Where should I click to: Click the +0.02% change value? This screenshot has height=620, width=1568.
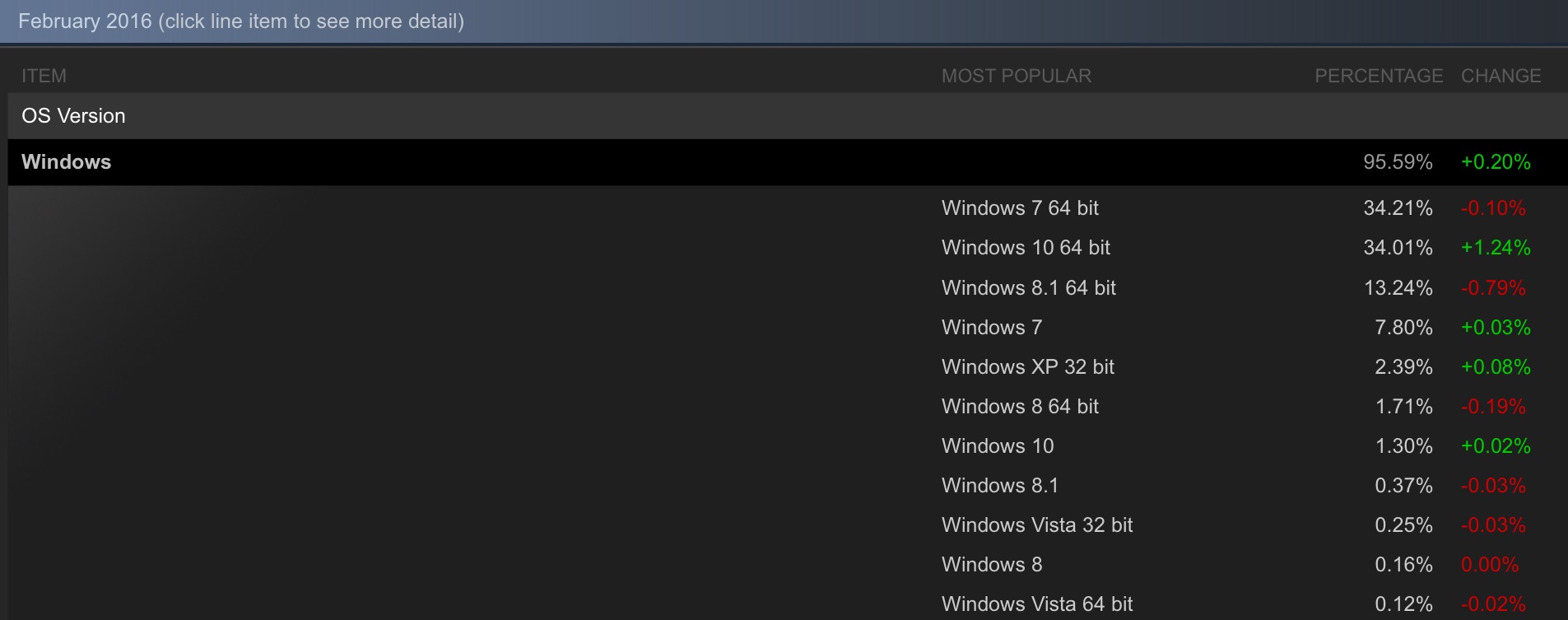pos(1496,446)
